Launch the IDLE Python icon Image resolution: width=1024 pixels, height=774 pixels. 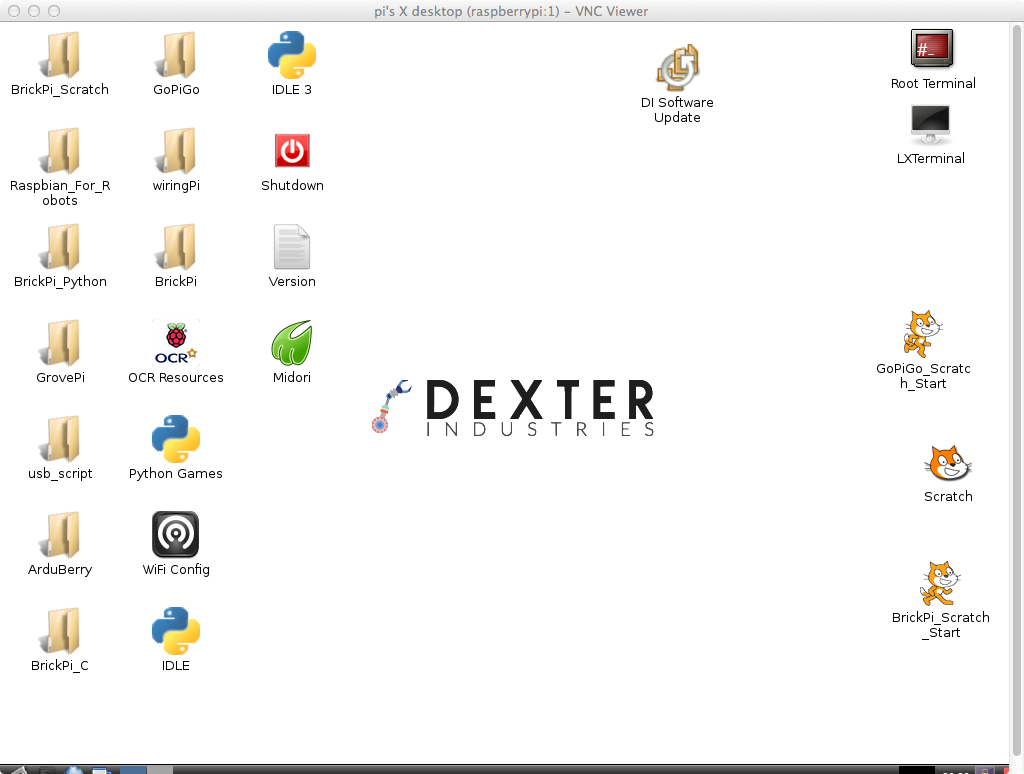(x=176, y=631)
